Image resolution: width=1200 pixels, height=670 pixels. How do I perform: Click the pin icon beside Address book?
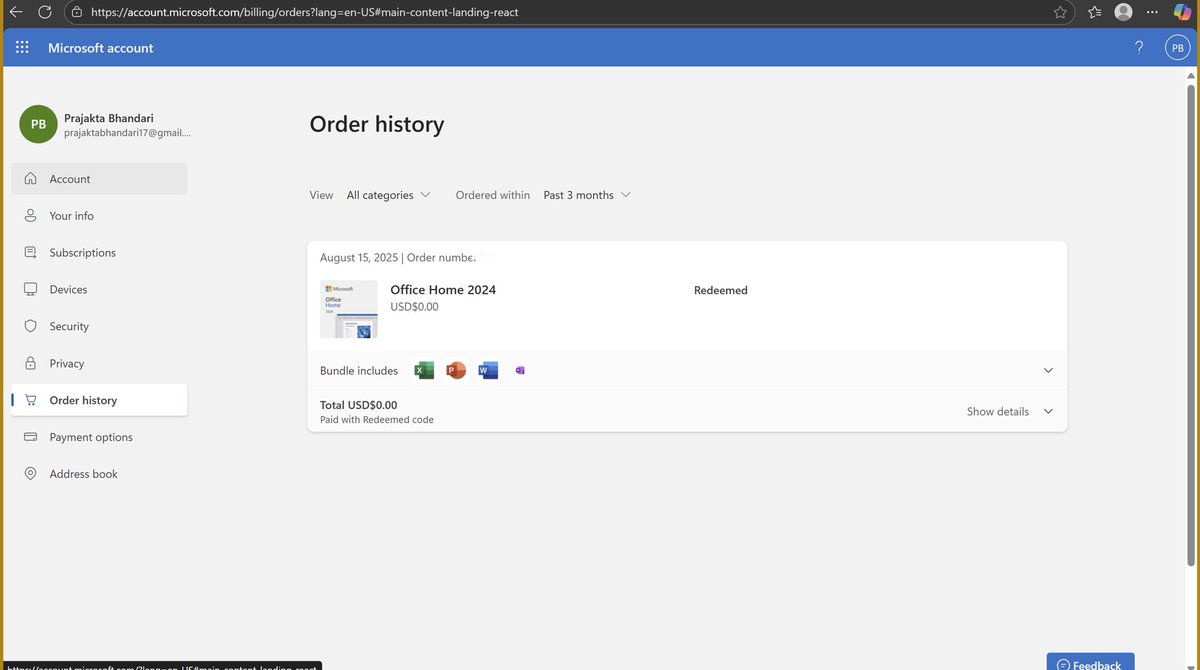pyautogui.click(x=30, y=474)
